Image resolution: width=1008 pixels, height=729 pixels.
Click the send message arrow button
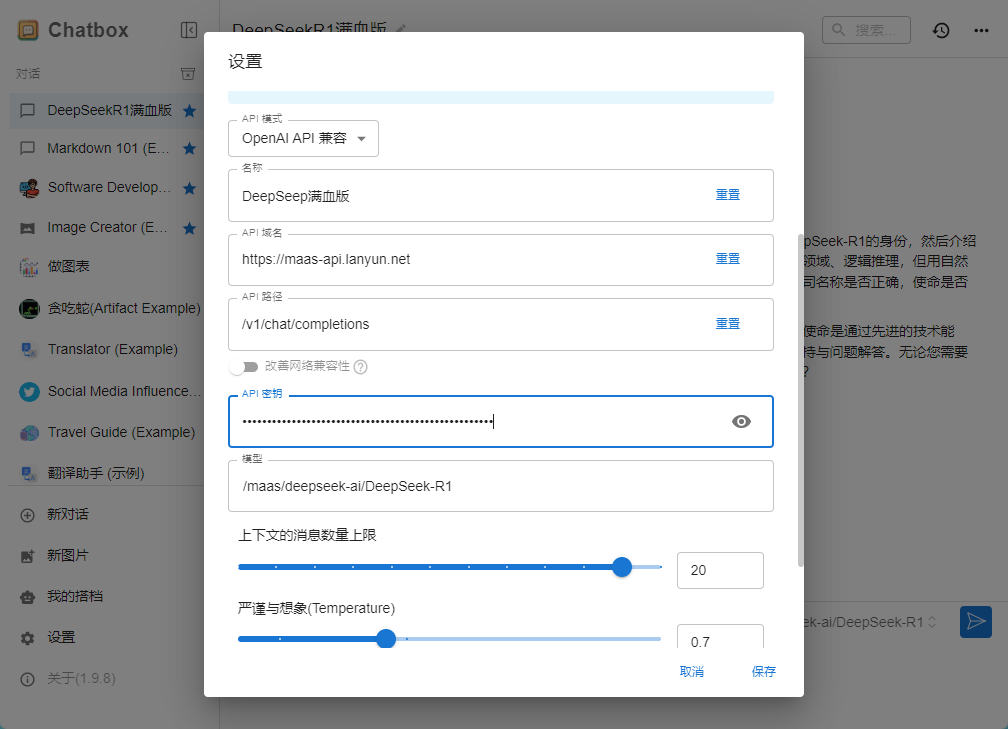976,622
